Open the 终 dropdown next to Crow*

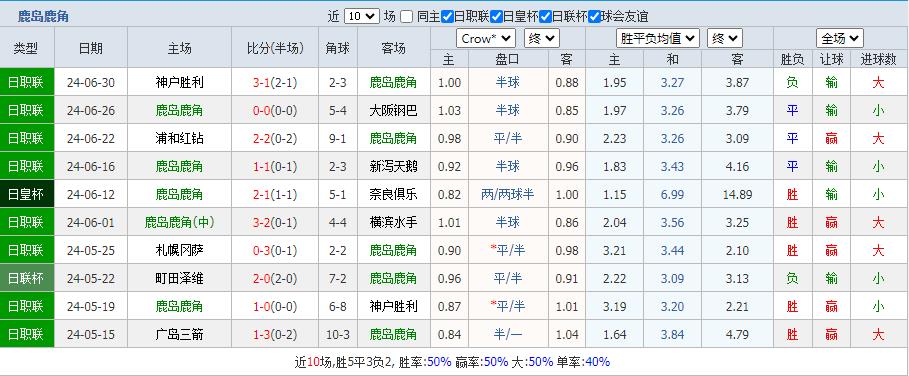pyautogui.click(x=541, y=39)
